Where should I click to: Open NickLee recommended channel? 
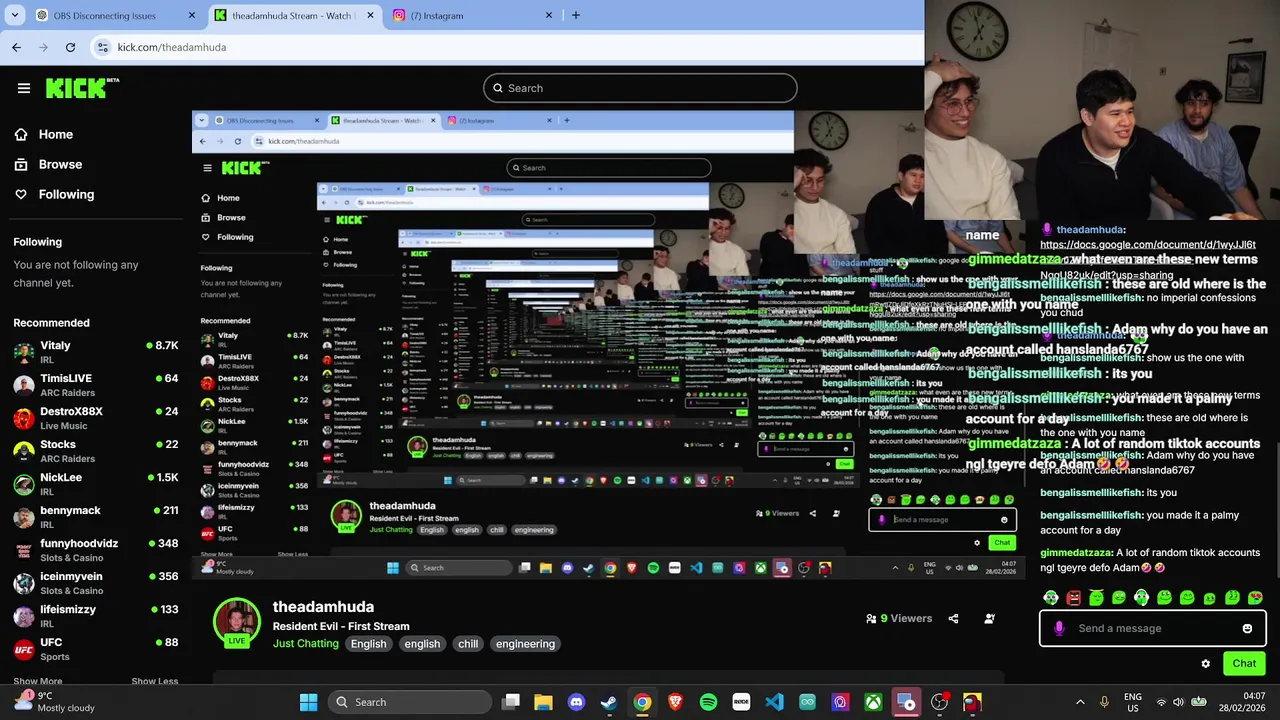click(96, 484)
